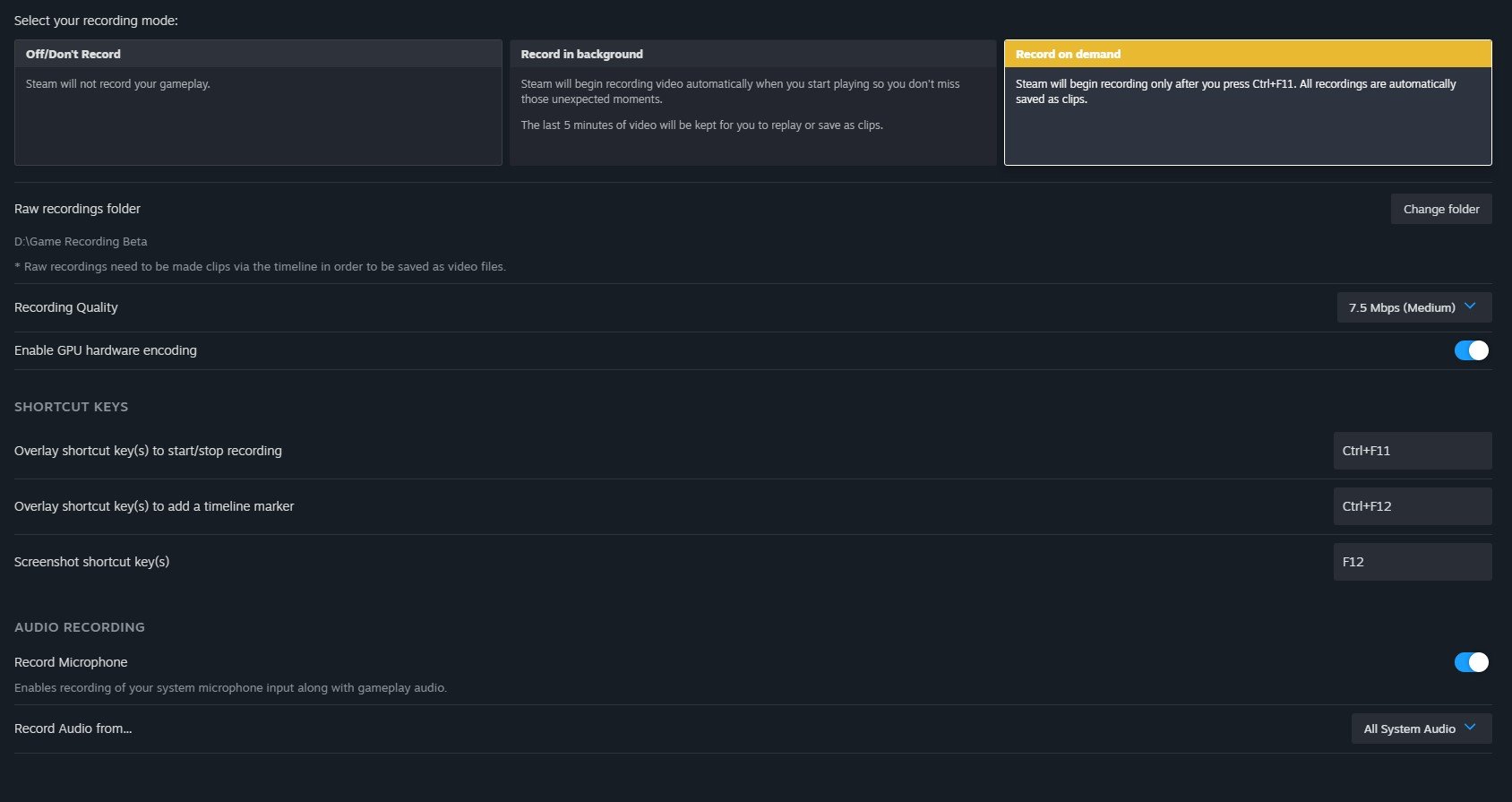Click the Raw recordings folder label

tap(77, 209)
